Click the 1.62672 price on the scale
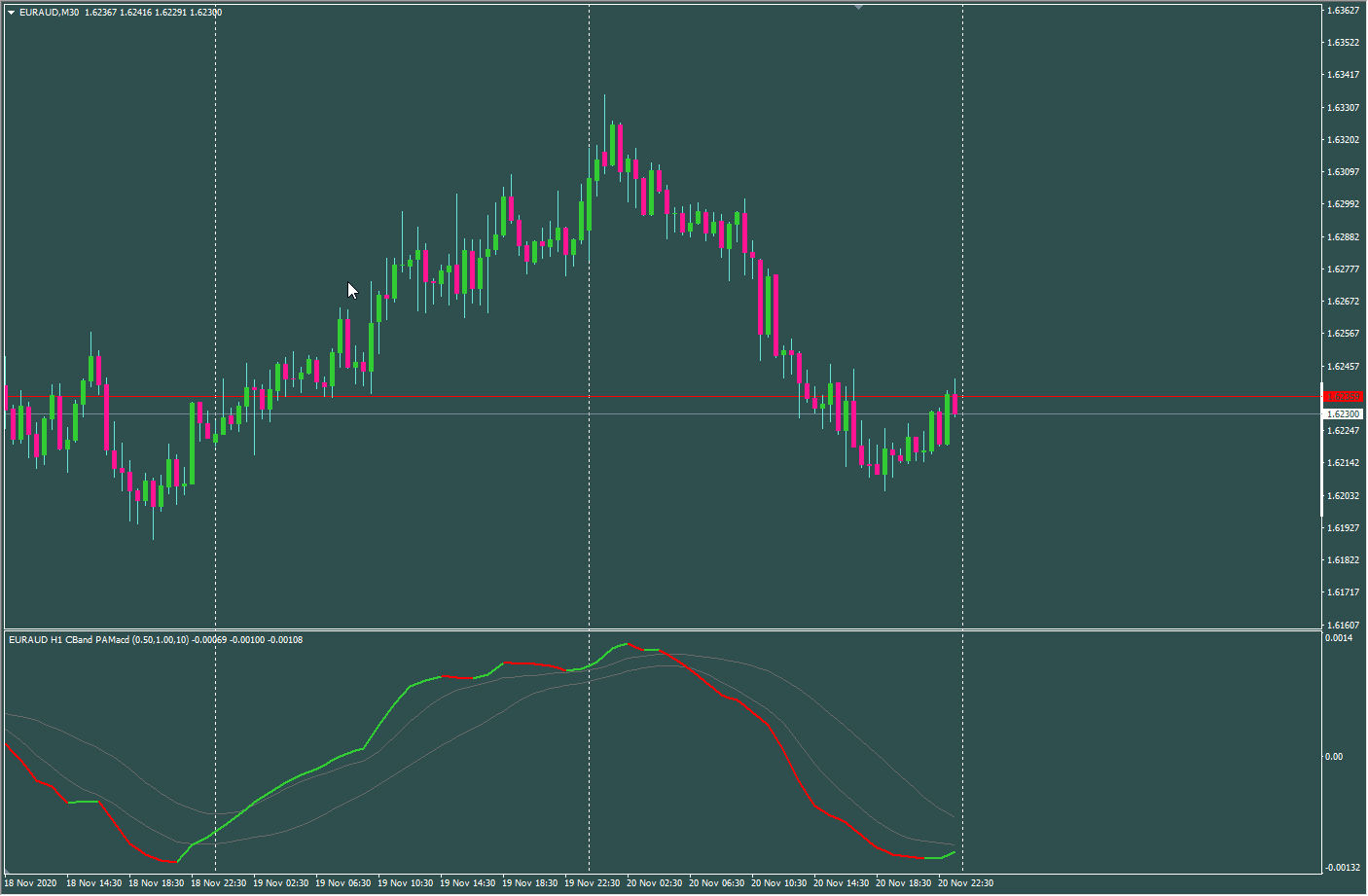The width and height of the screenshot is (1368, 896). 1344,302
